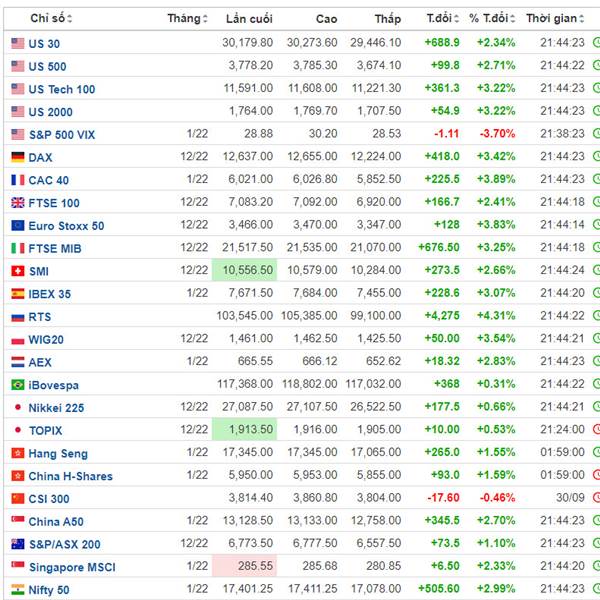Screen dimensions: 600x600
Task: Click the Italian flag beside FTSE MIB
Action: click(18, 248)
